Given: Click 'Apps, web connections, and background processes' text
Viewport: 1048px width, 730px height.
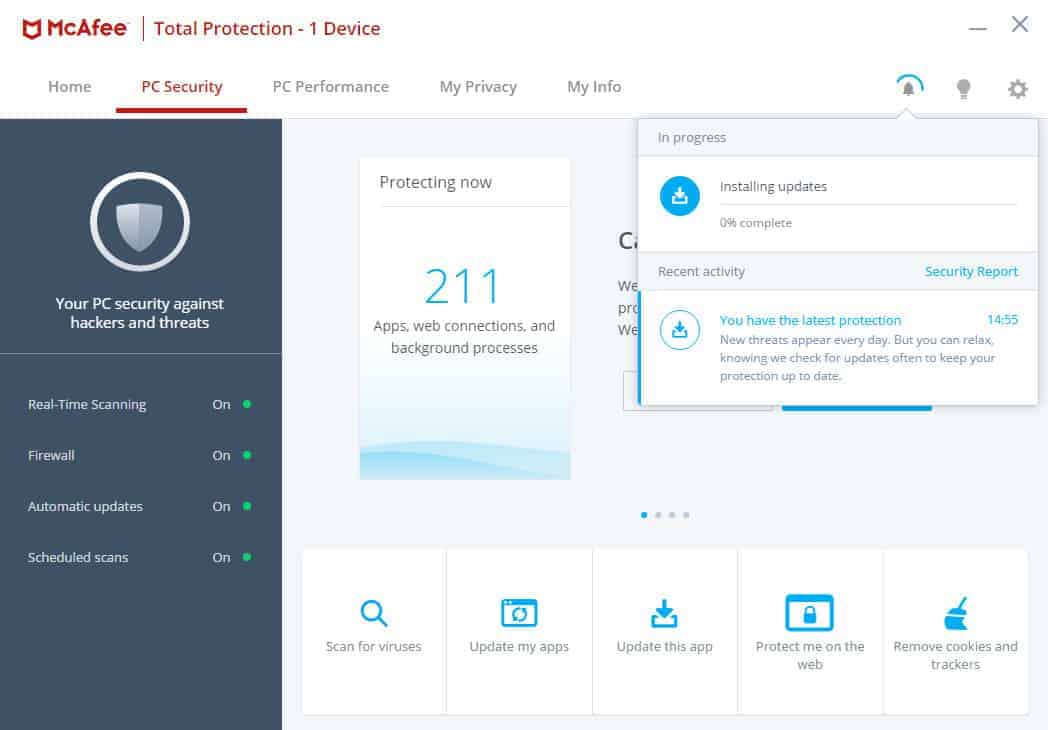Looking at the screenshot, I should [x=465, y=337].
